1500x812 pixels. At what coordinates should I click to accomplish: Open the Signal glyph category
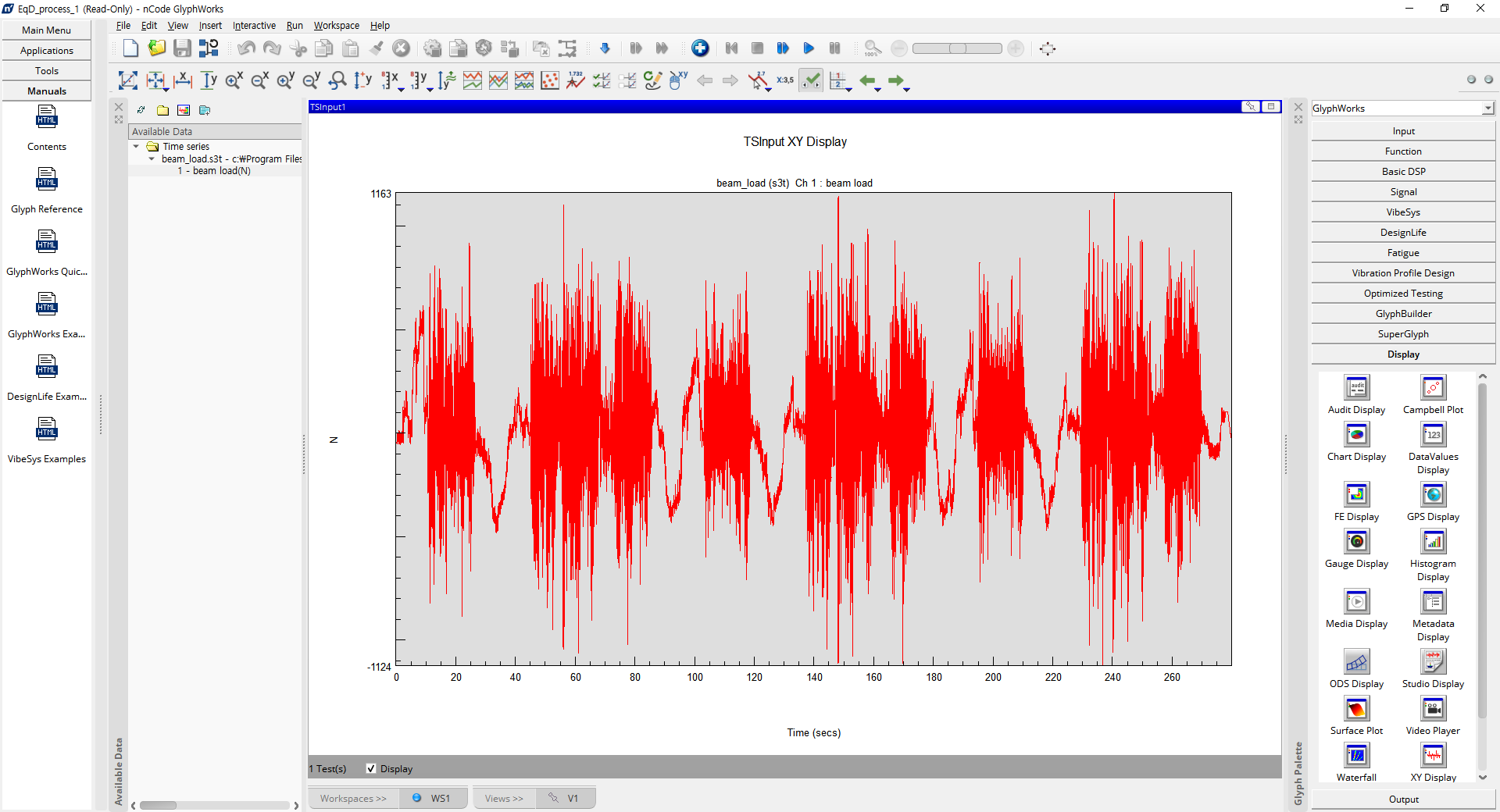pos(1403,192)
